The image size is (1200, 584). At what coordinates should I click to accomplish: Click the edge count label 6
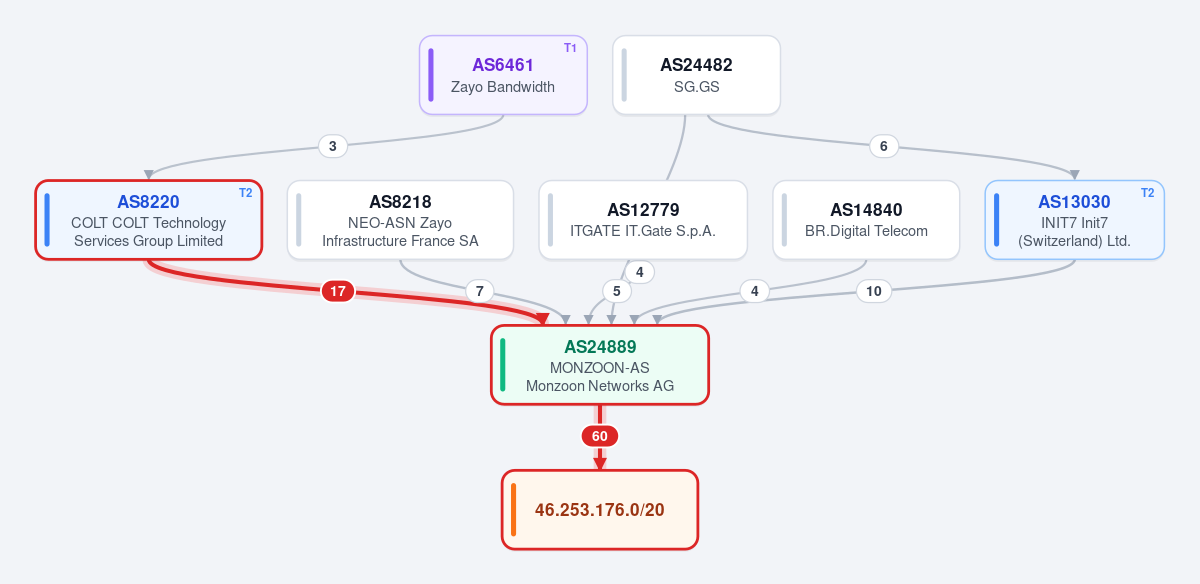pos(883,146)
